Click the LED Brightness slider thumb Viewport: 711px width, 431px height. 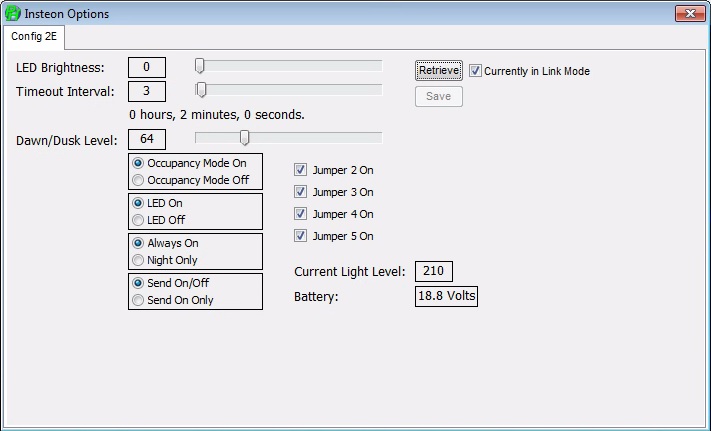[x=200, y=66]
